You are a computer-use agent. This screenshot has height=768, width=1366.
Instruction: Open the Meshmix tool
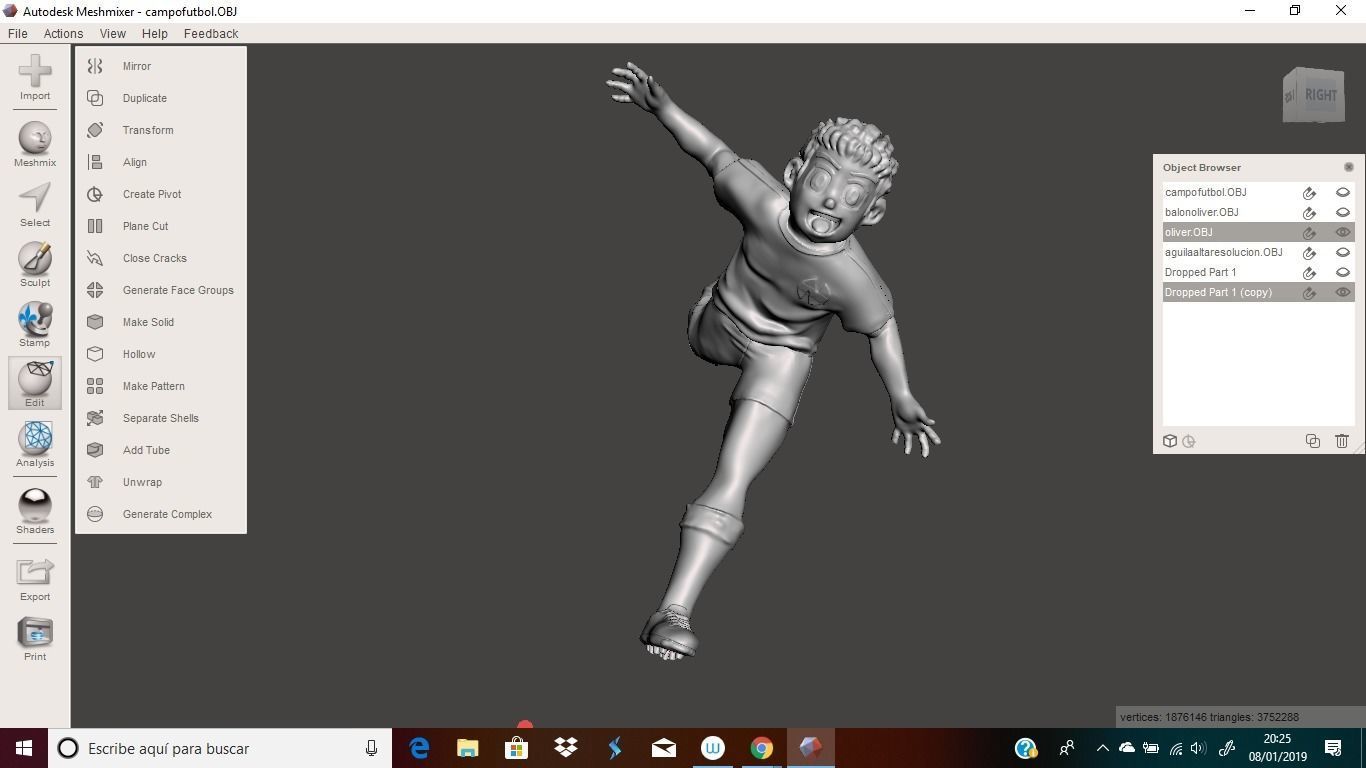tap(35, 144)
